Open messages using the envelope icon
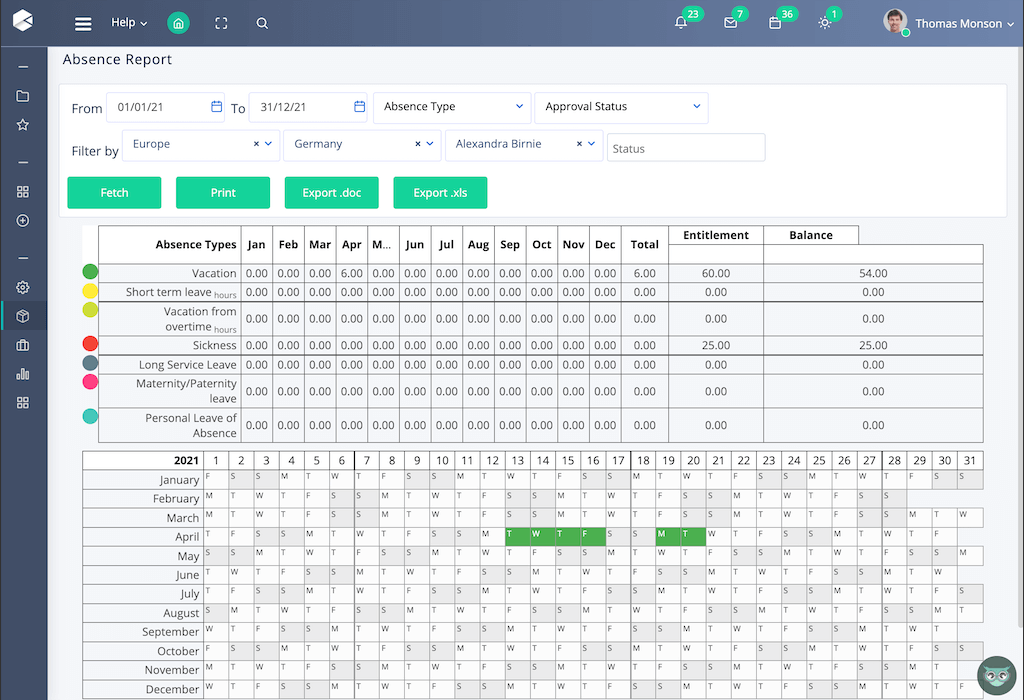 tap(731, 23)
